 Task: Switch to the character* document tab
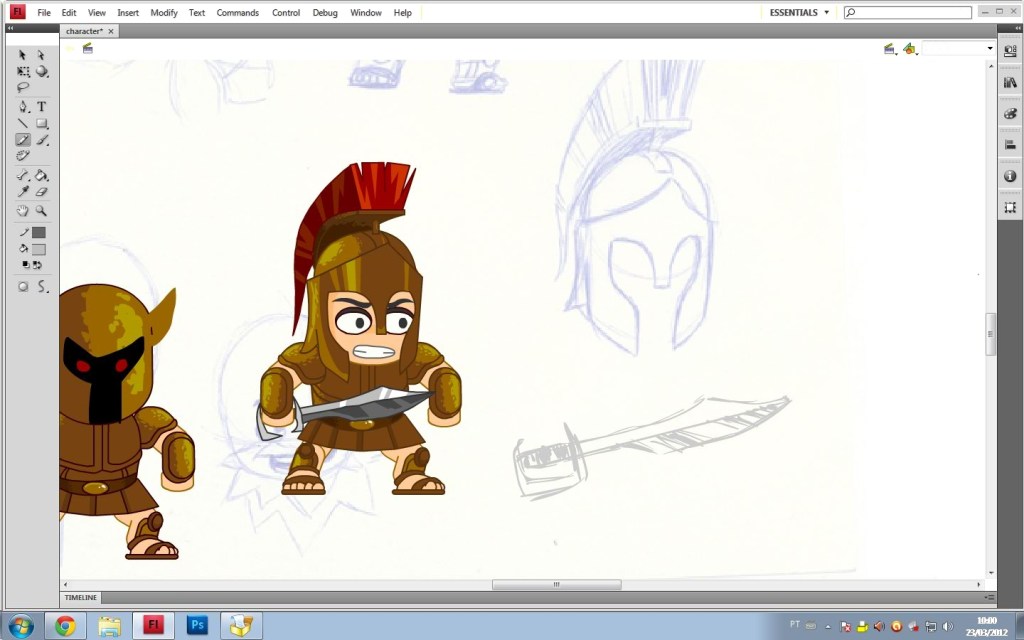tap(84, 31)
